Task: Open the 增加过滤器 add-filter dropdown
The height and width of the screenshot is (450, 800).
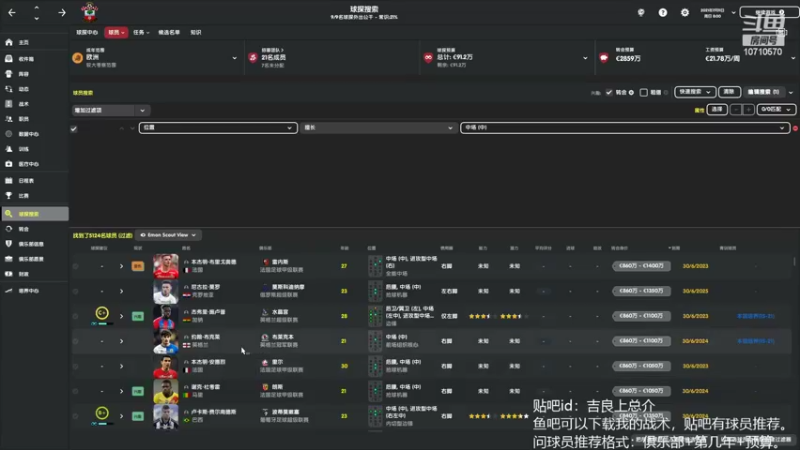Action: point(109,110)
